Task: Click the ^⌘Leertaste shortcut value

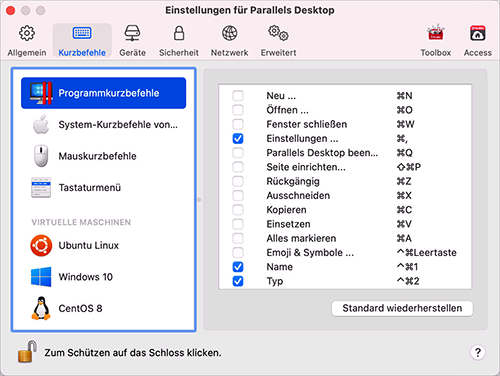Action: pyautogui.click(x=426, y=253)
